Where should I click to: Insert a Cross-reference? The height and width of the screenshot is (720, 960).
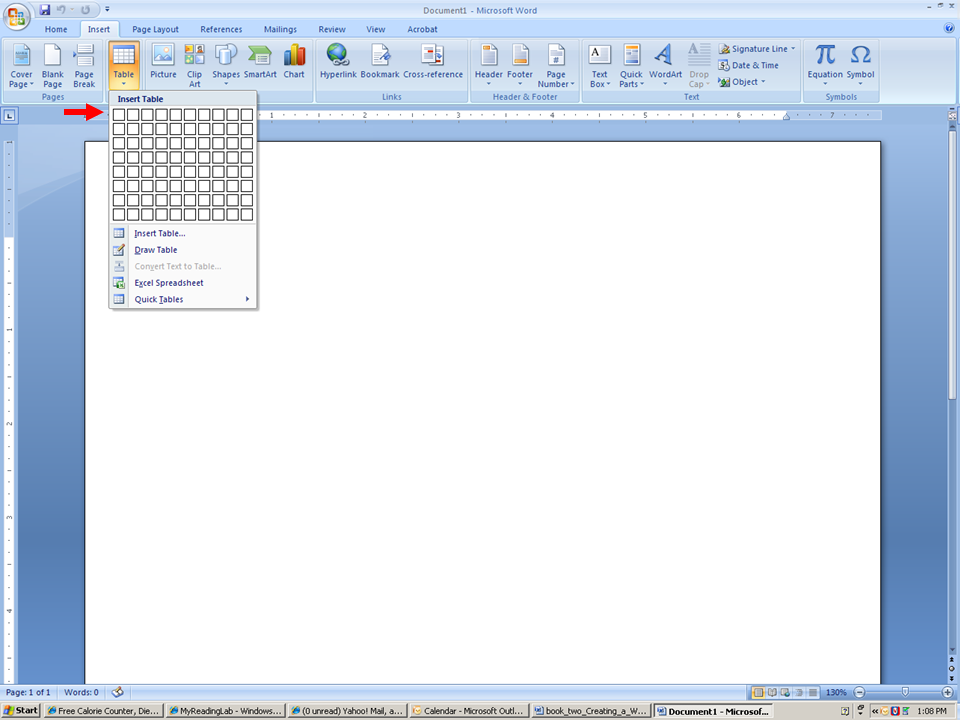point(433,61)
